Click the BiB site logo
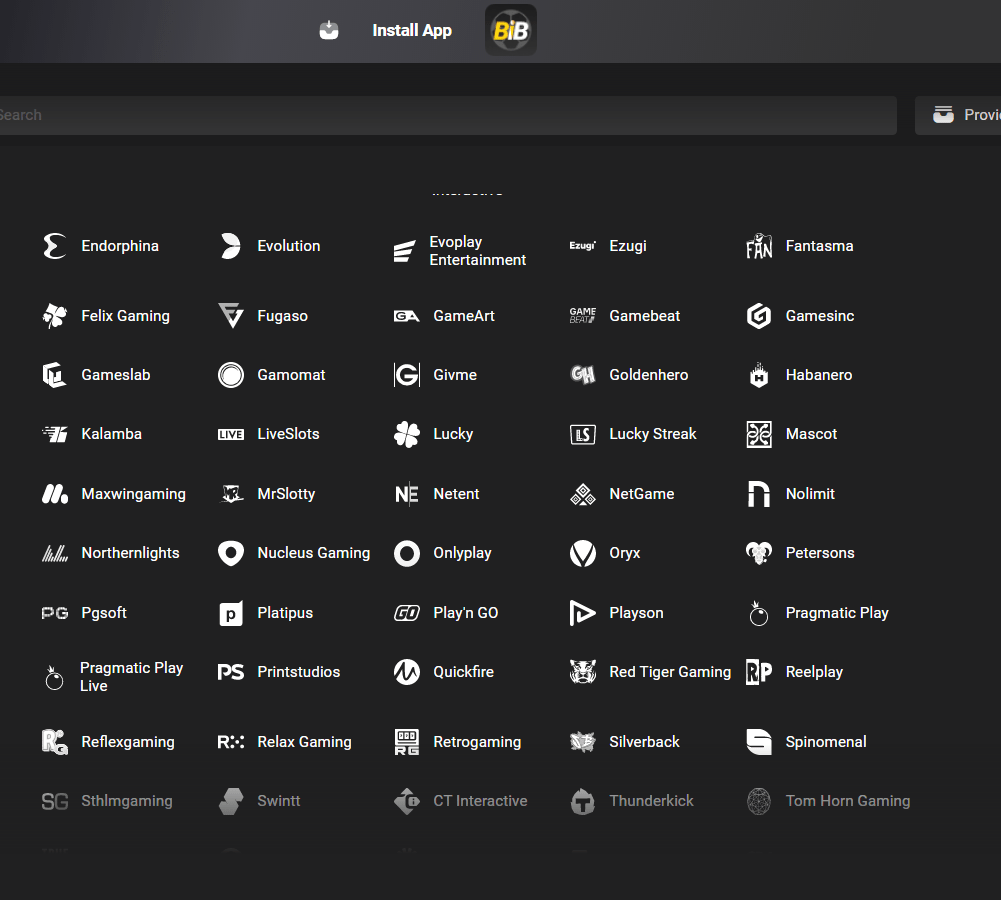Viewport: 1001px width, 900px height. (511, 30)
